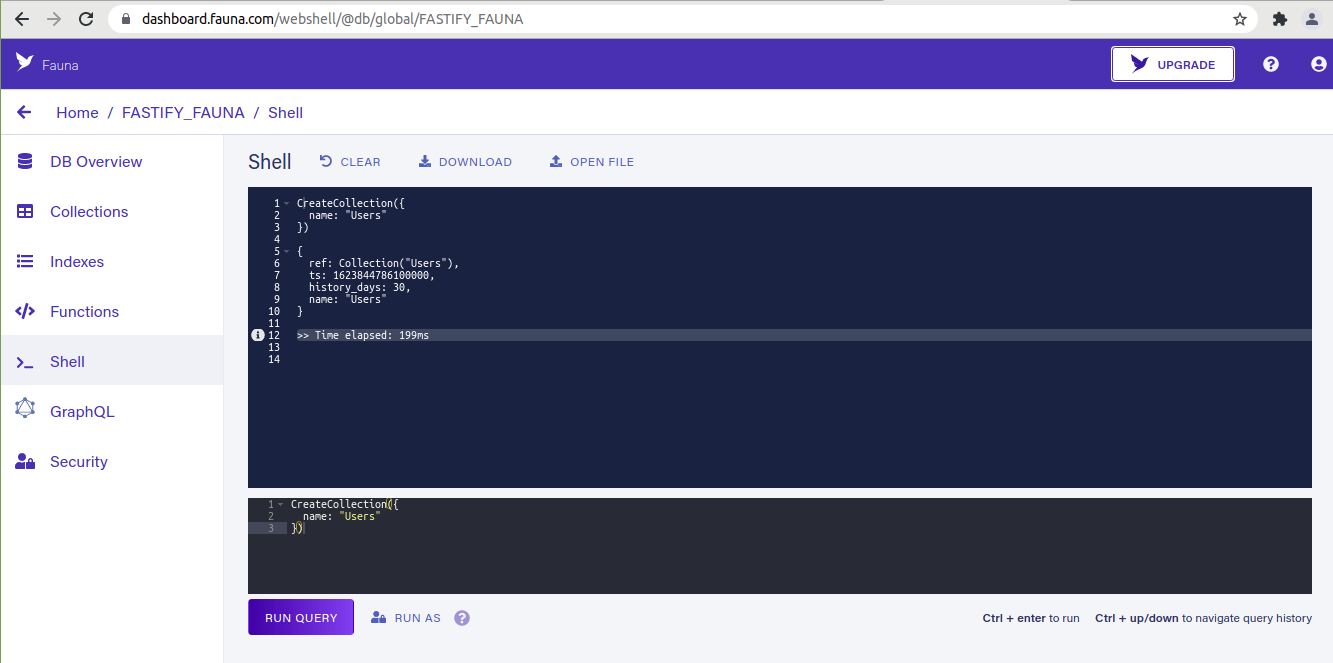Click the Functions code icon
Viewport: 1333px width, 663px height.
click(25, 312)
